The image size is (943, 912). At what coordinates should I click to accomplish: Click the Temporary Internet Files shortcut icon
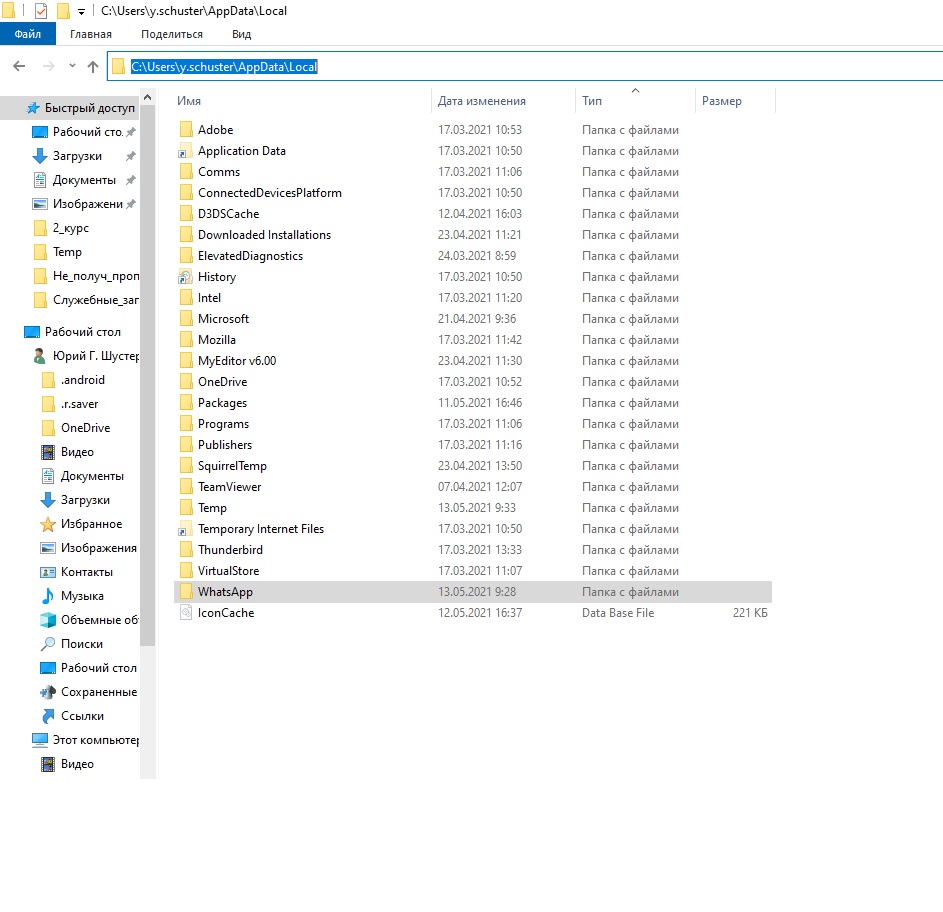click(x=186, y=529)
